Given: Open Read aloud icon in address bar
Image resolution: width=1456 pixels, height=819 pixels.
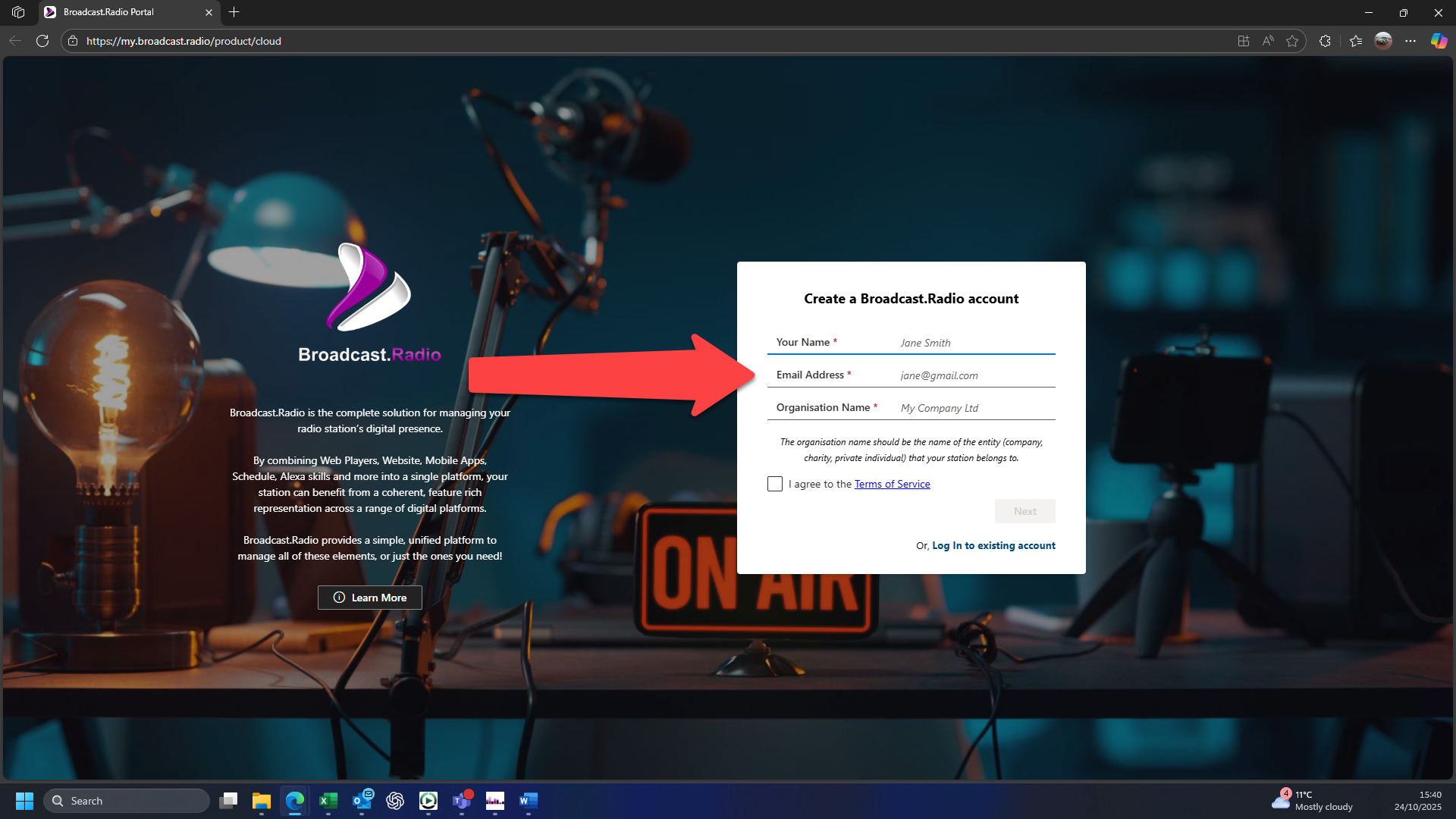Looking at the screenshot, I should [x=1268, y=41].
